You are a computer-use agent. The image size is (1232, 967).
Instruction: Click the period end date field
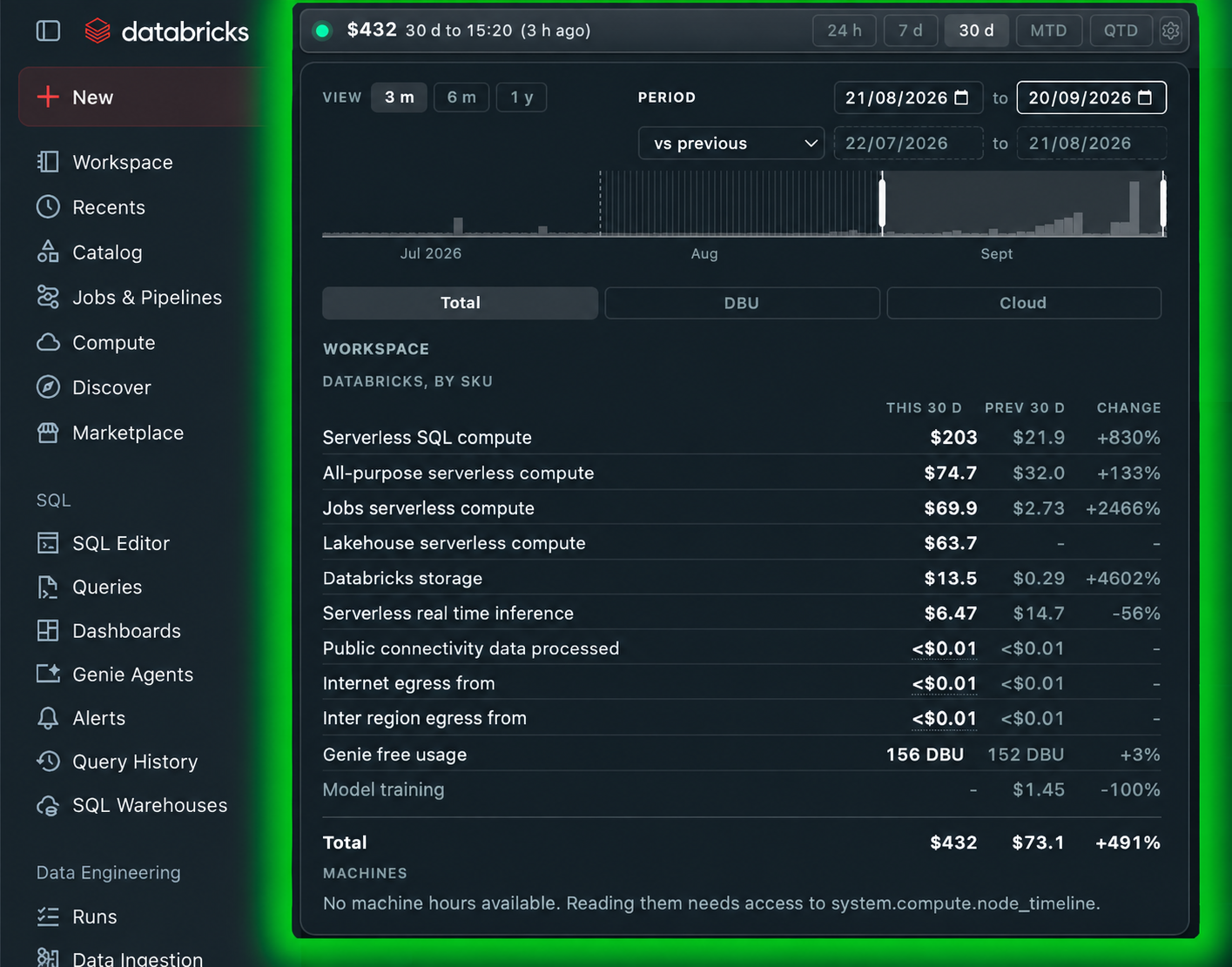click(x=1091, y=97)
